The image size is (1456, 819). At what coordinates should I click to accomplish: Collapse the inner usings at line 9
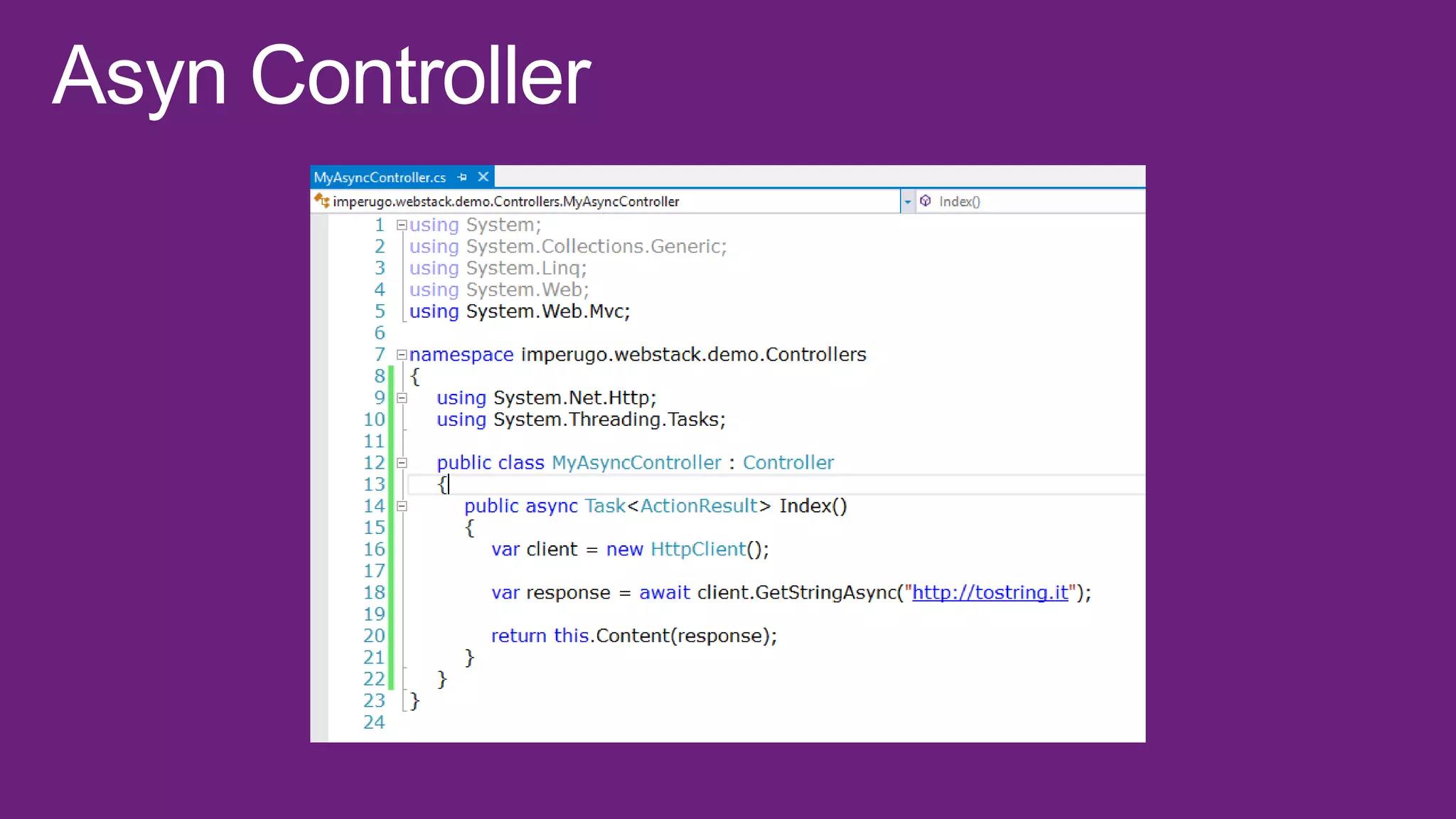[402, 398]
